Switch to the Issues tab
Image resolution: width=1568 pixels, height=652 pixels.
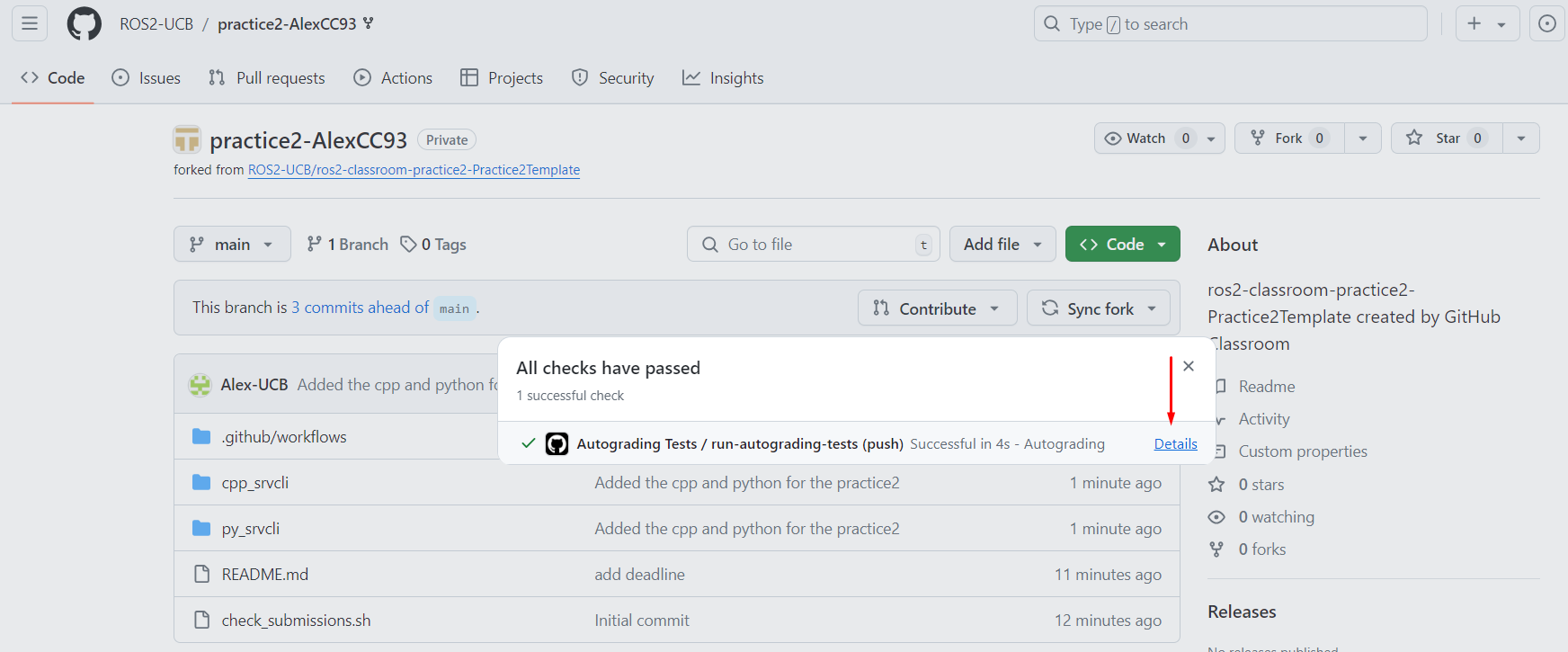click(x=147, y=78)
